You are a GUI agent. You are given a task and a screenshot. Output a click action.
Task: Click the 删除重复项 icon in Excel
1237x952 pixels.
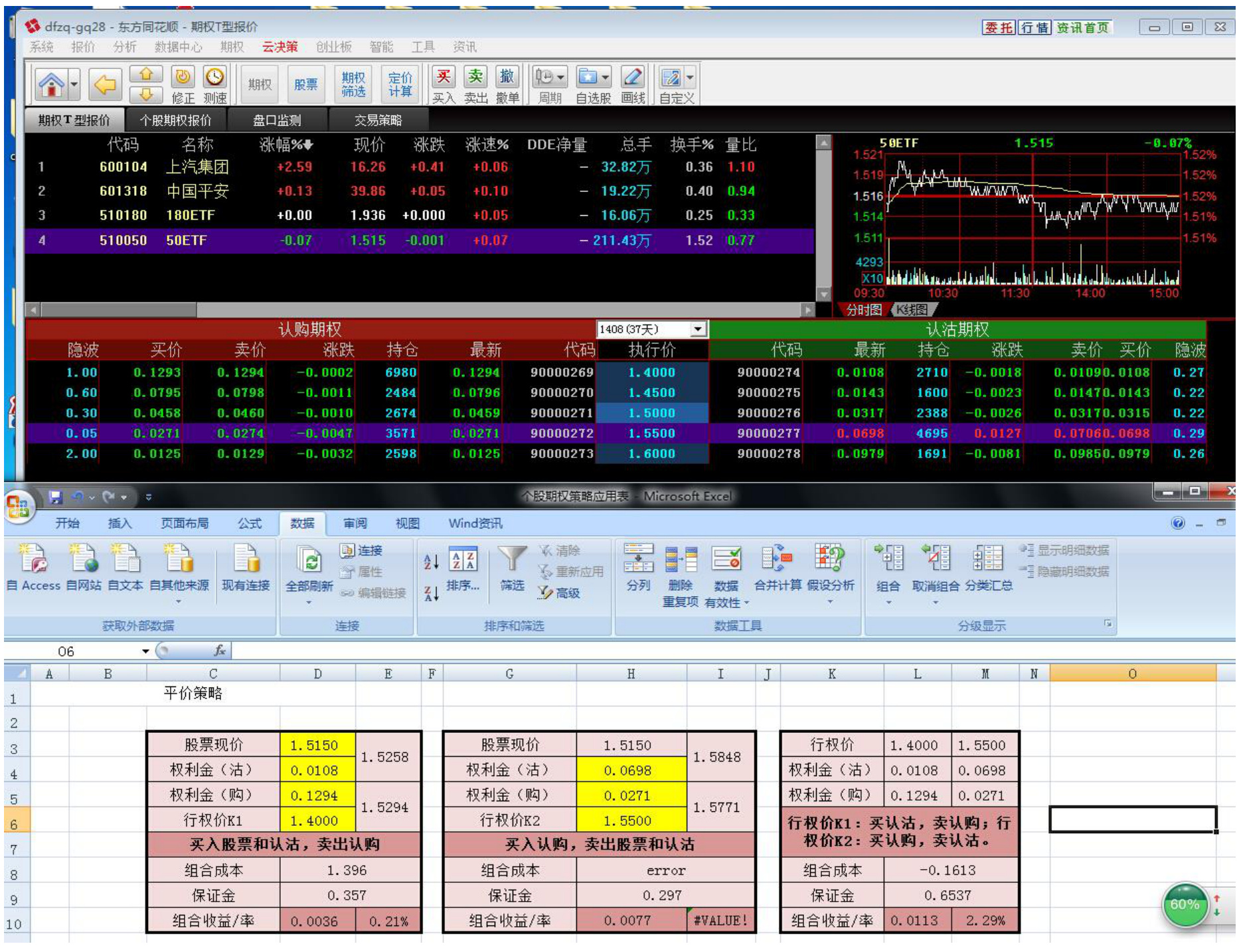(x=681, y=562)
